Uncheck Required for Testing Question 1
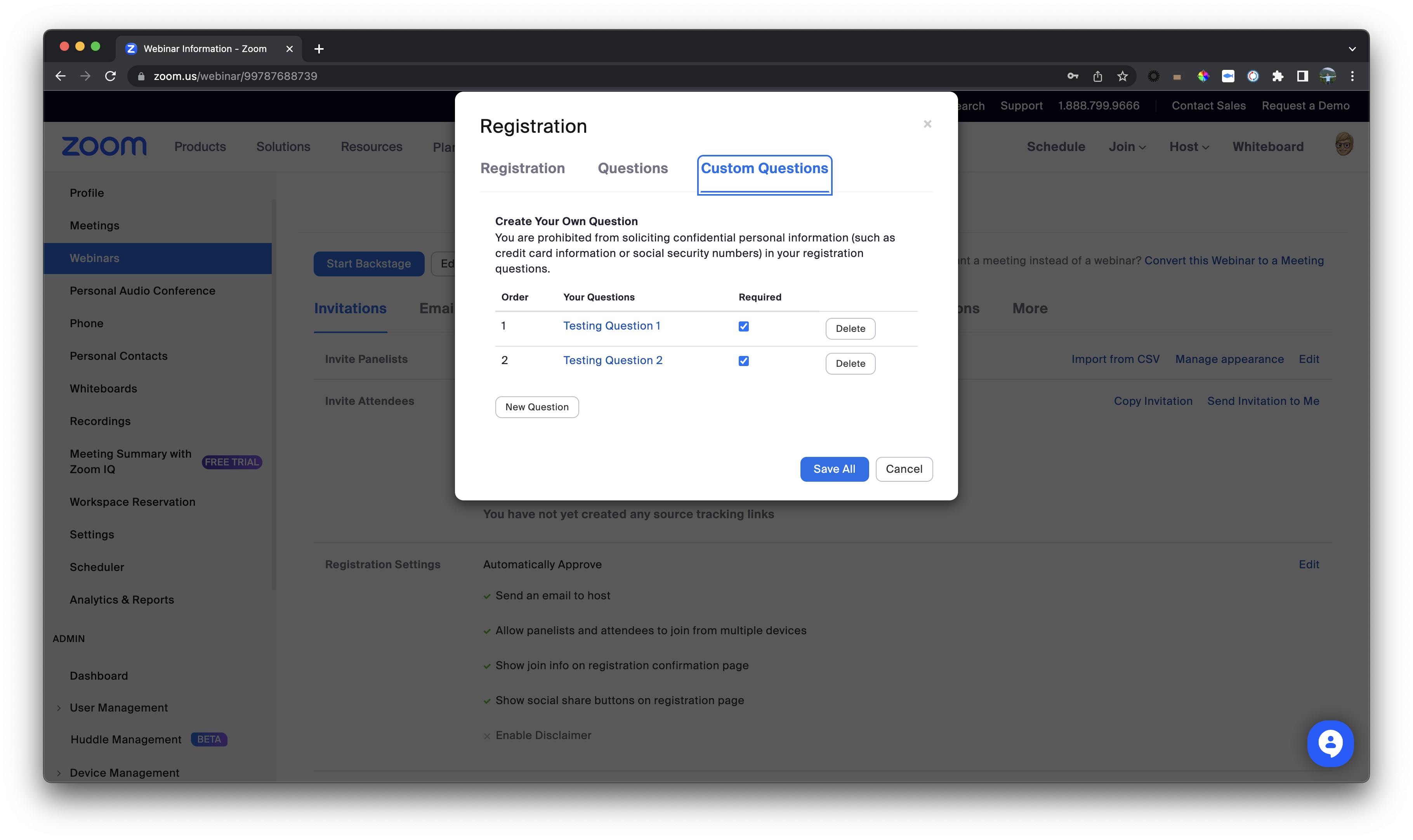 point(743,326)
